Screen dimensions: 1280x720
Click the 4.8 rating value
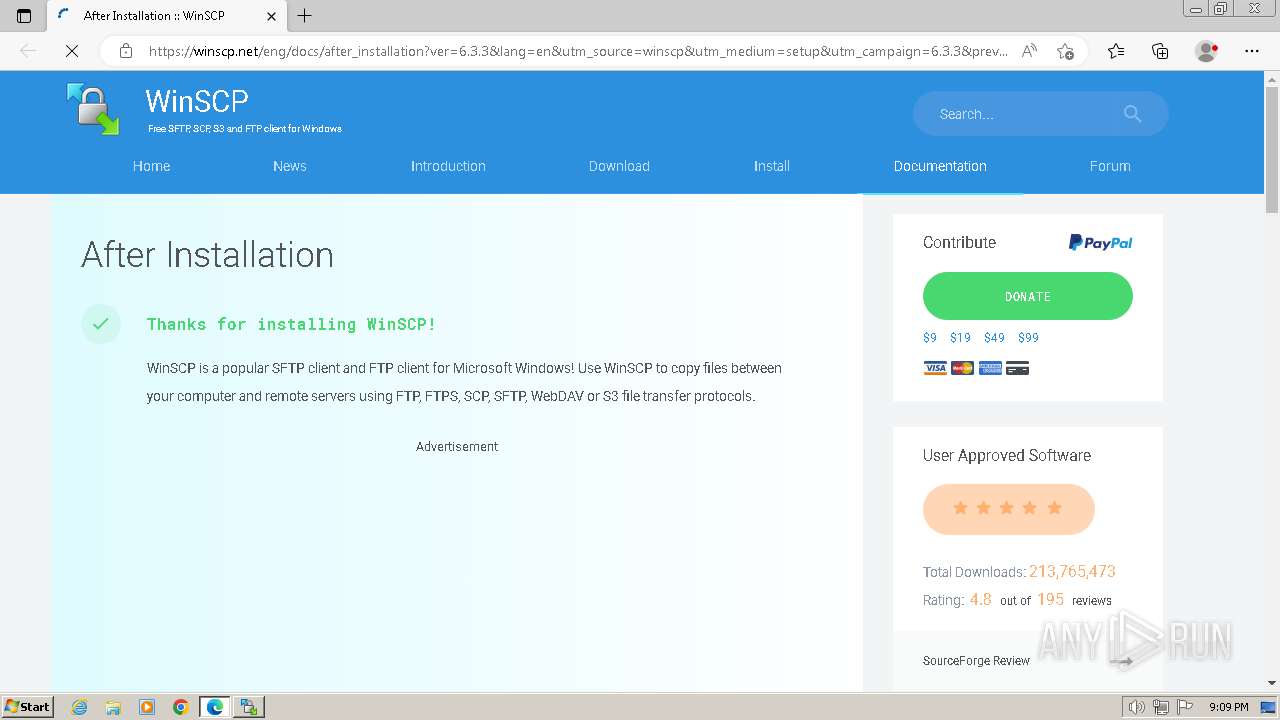(980, 599)
